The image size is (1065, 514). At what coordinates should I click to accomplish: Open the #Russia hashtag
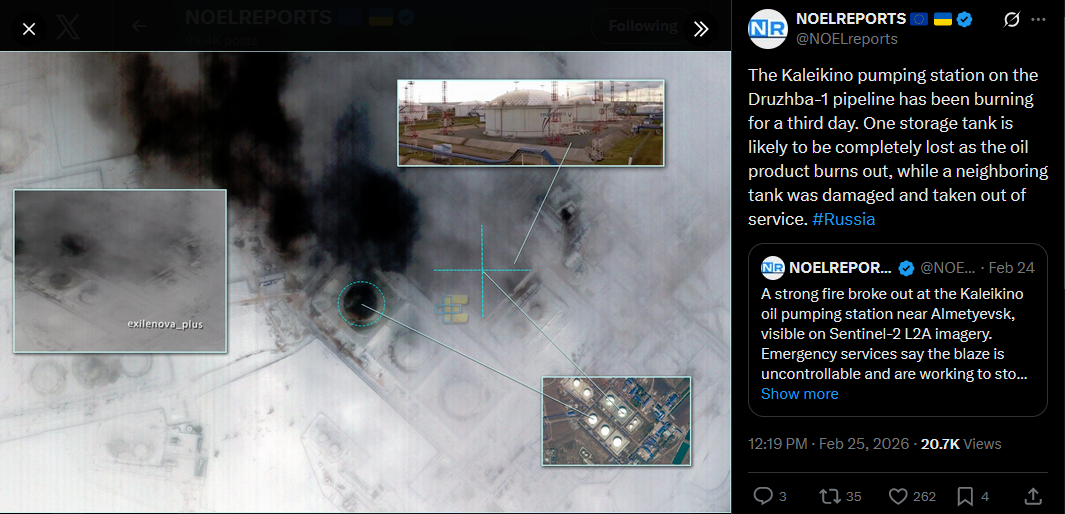click(x=844, y=219)
